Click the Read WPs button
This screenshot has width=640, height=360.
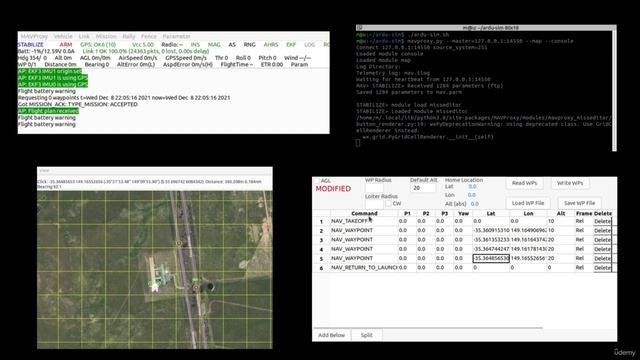tap(524, 183)
